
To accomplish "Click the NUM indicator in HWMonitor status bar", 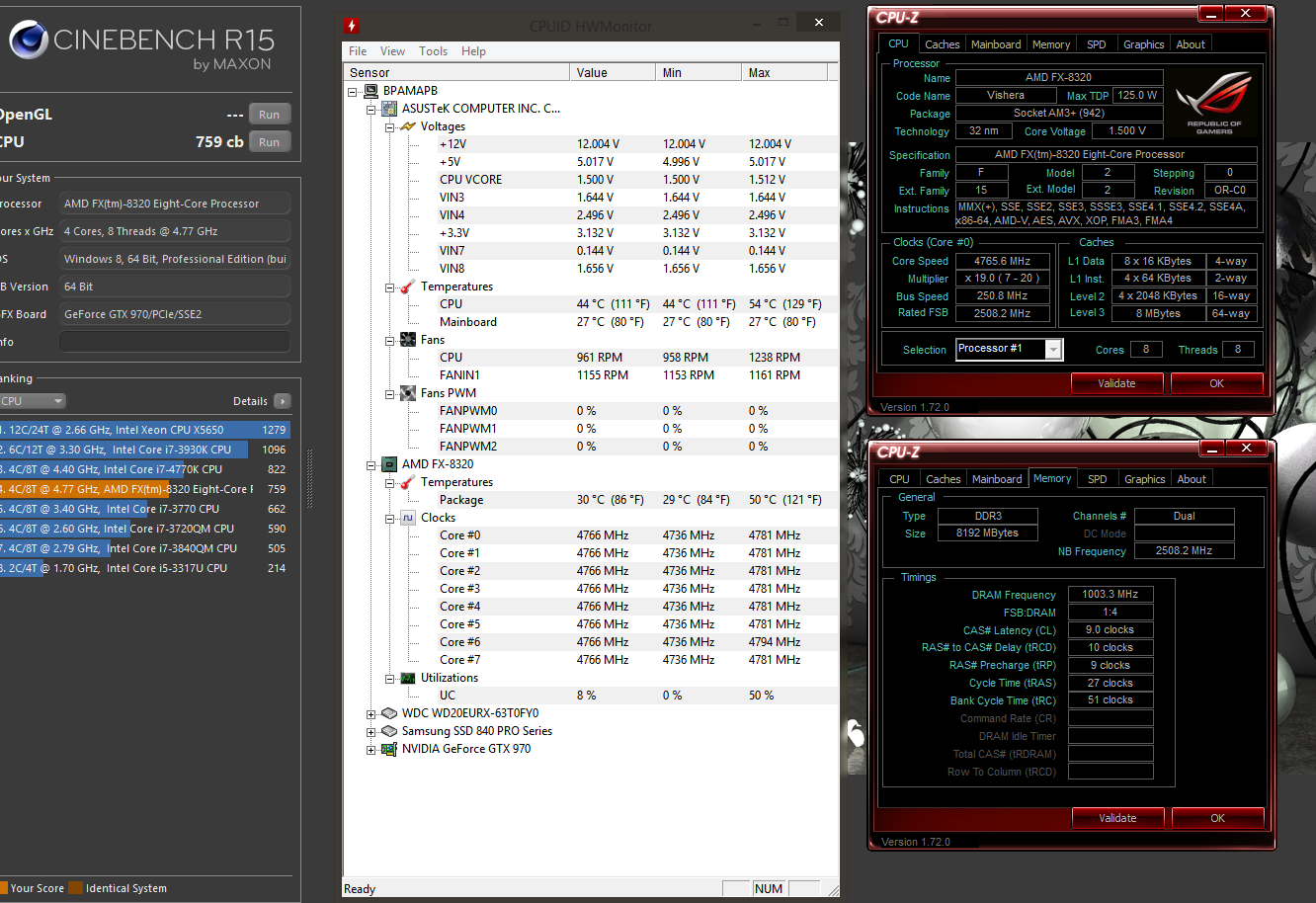I will [x=769, y=888].
